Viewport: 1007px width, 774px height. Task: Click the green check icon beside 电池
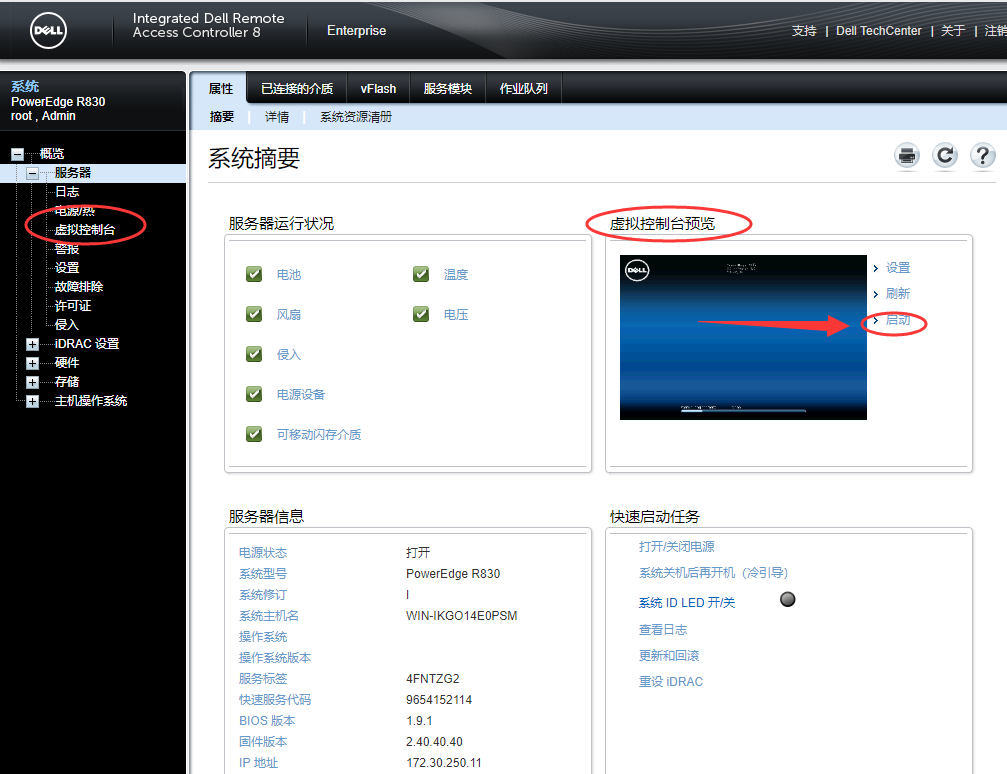pos(254,274)
